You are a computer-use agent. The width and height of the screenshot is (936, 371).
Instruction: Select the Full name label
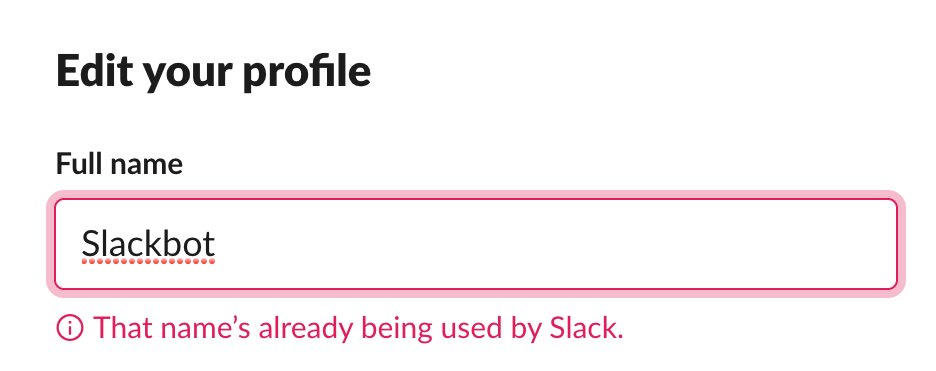tap(119, 163)
